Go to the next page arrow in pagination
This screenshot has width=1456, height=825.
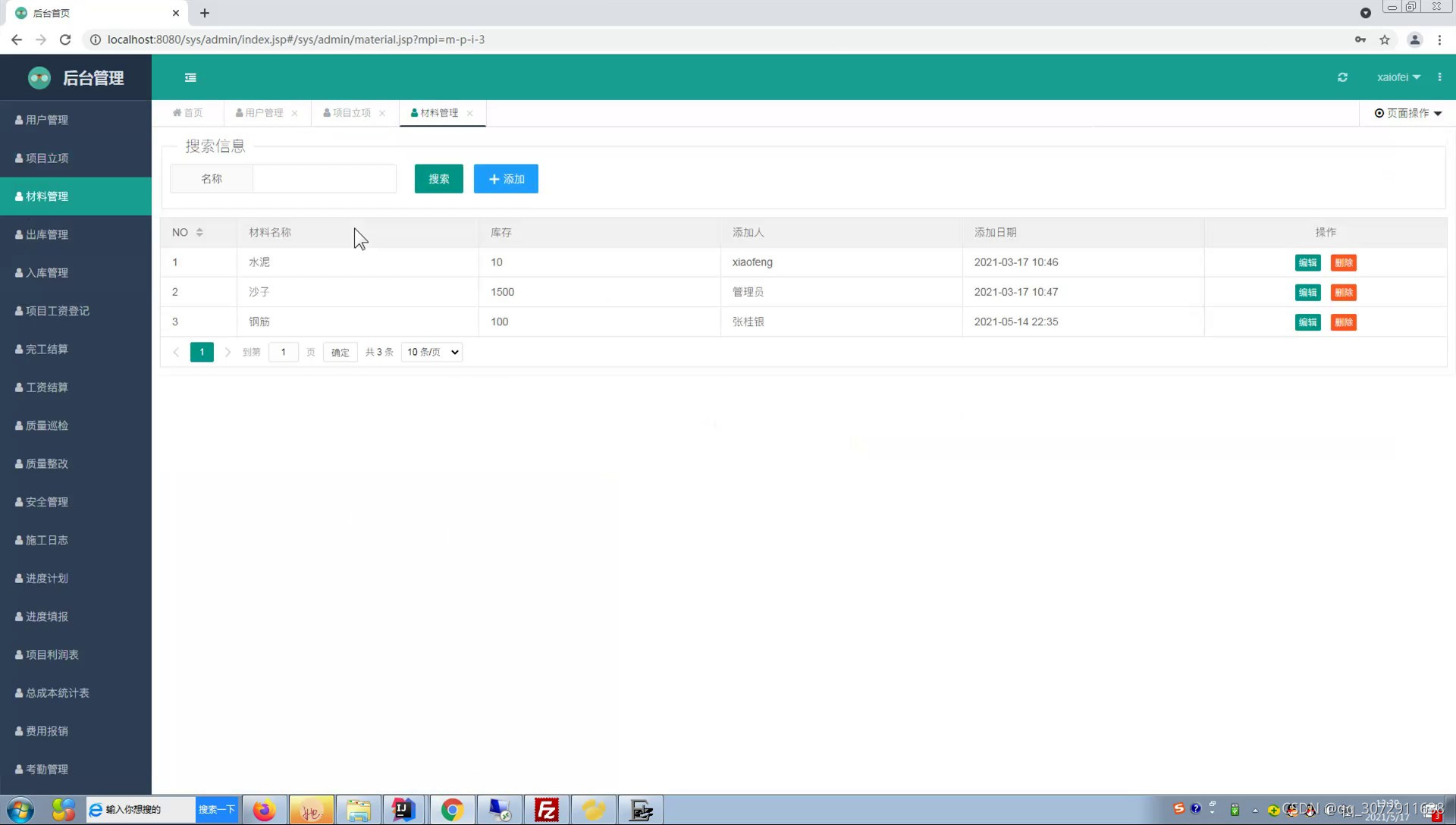pos(227,352)
